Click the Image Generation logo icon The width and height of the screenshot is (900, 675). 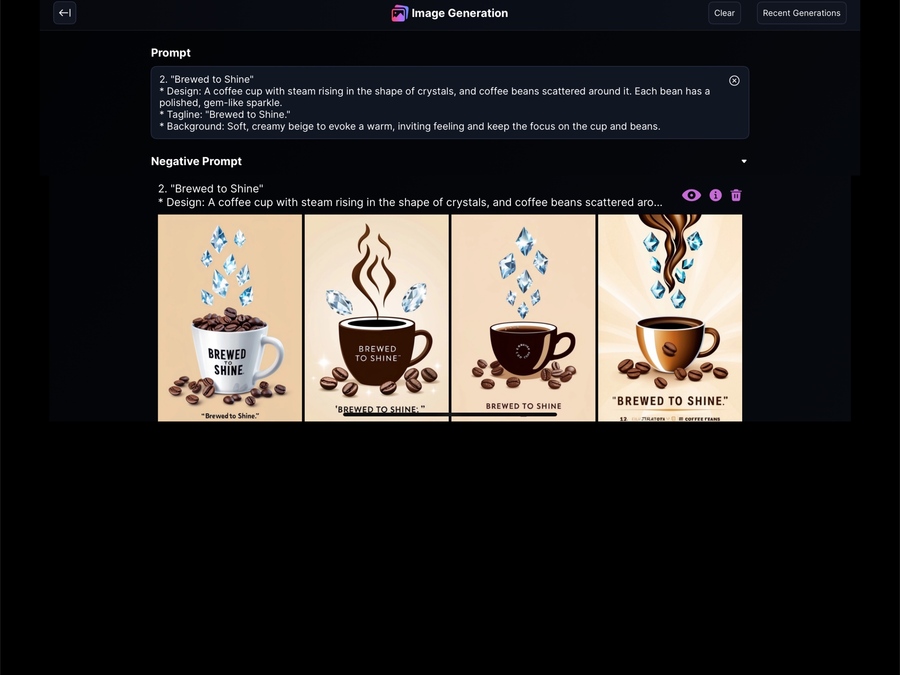coord(399,13)
